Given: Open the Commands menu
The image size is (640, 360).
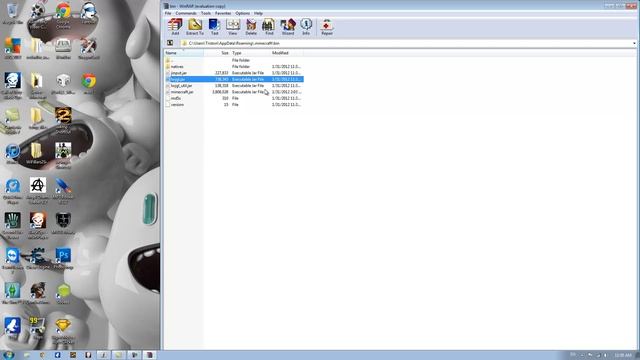Looking at the screenshot, I should coord(186,13).
